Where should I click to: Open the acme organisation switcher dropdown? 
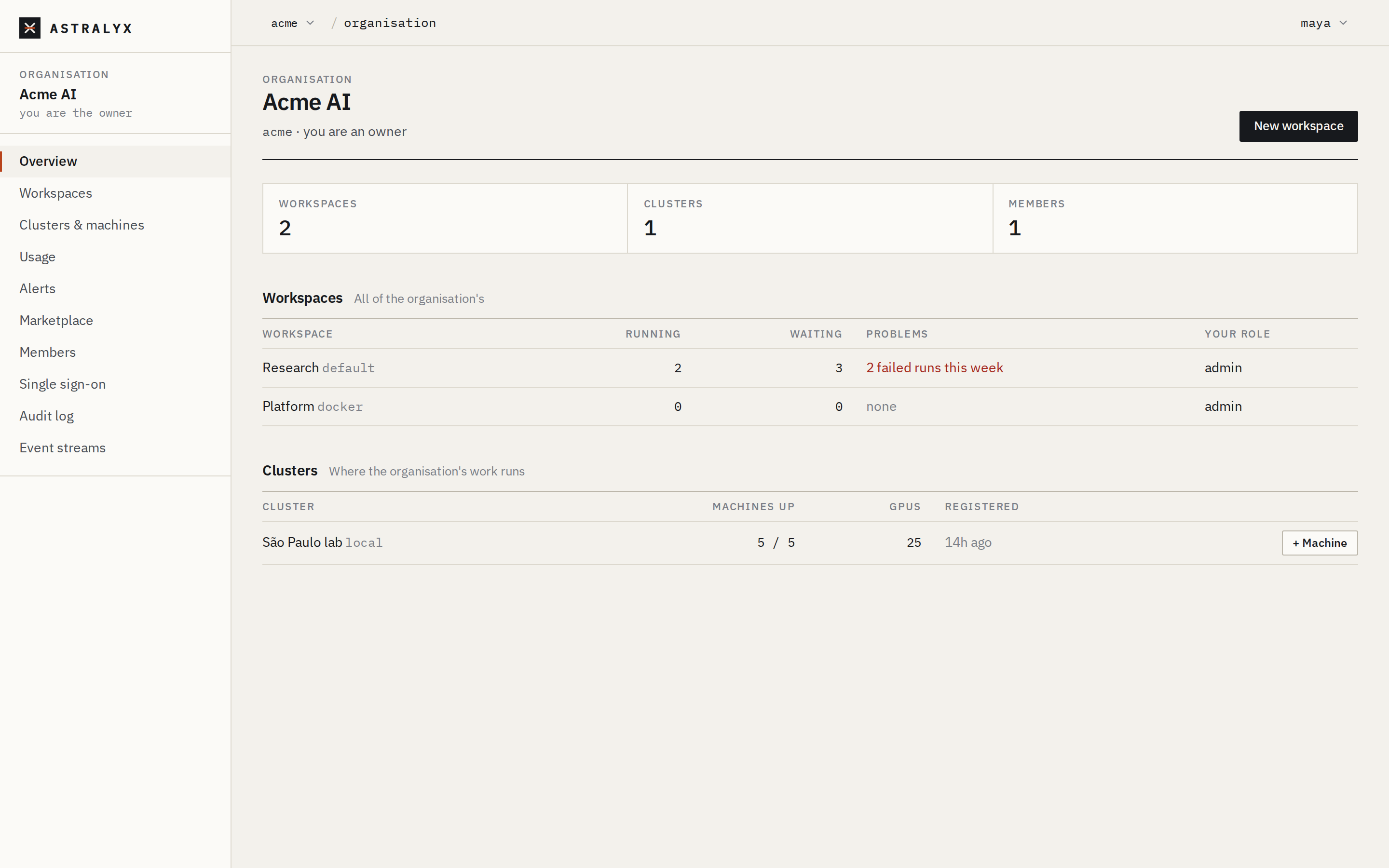pyautogui.click(x=292, y=23)
